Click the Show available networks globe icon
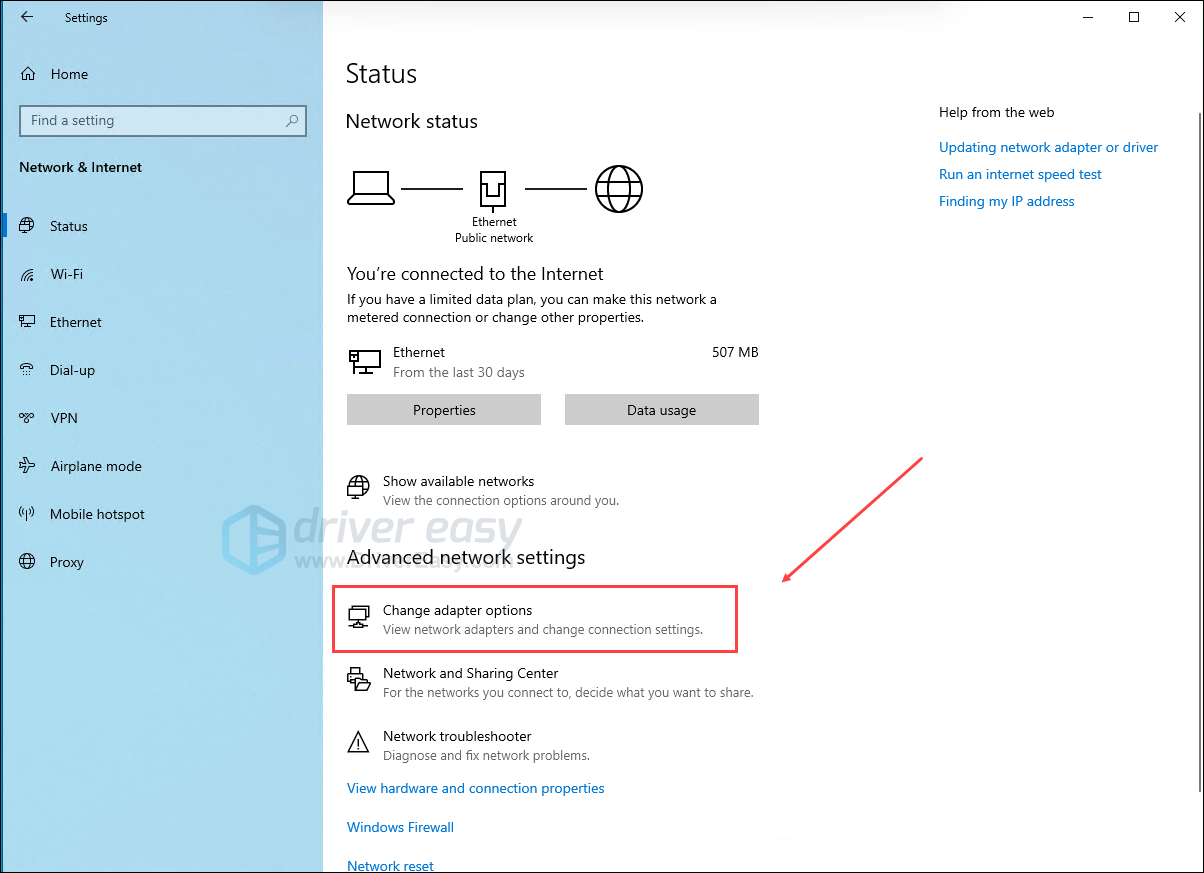The height and width of the screenshot is (873, 1204). tap(358, 487)
